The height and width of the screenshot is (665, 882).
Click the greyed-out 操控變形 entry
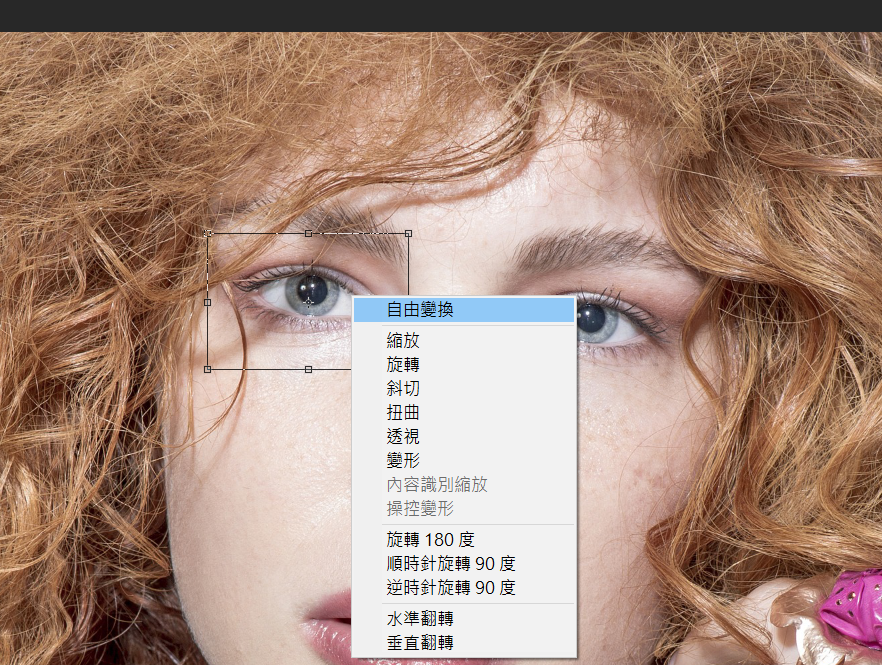[x=464, y=509]
